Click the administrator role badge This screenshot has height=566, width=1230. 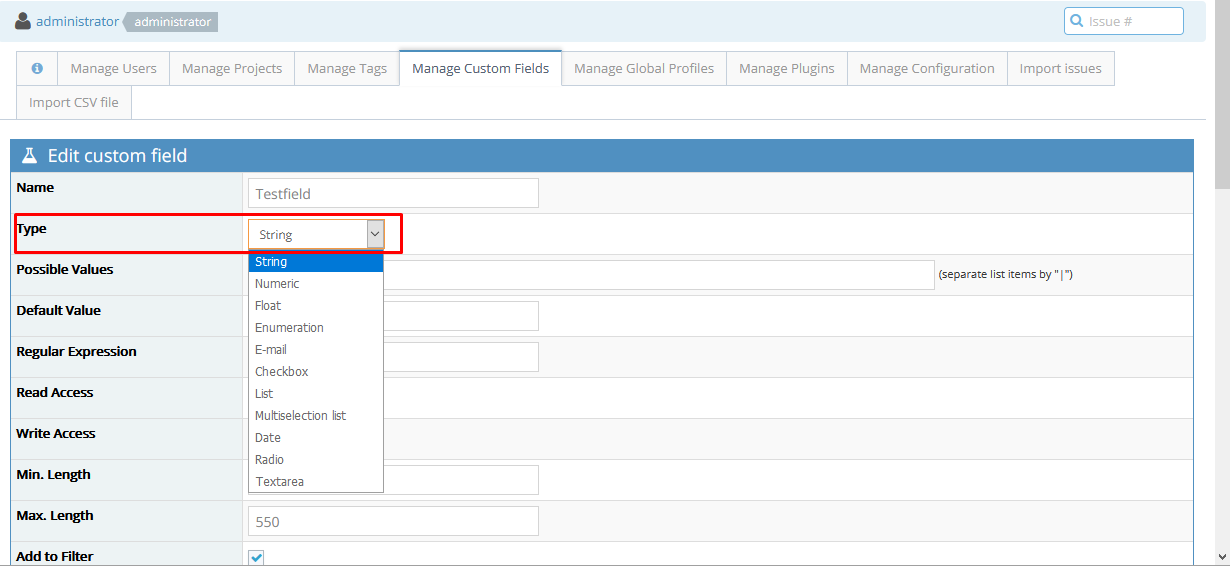click(x=173, y=22)
